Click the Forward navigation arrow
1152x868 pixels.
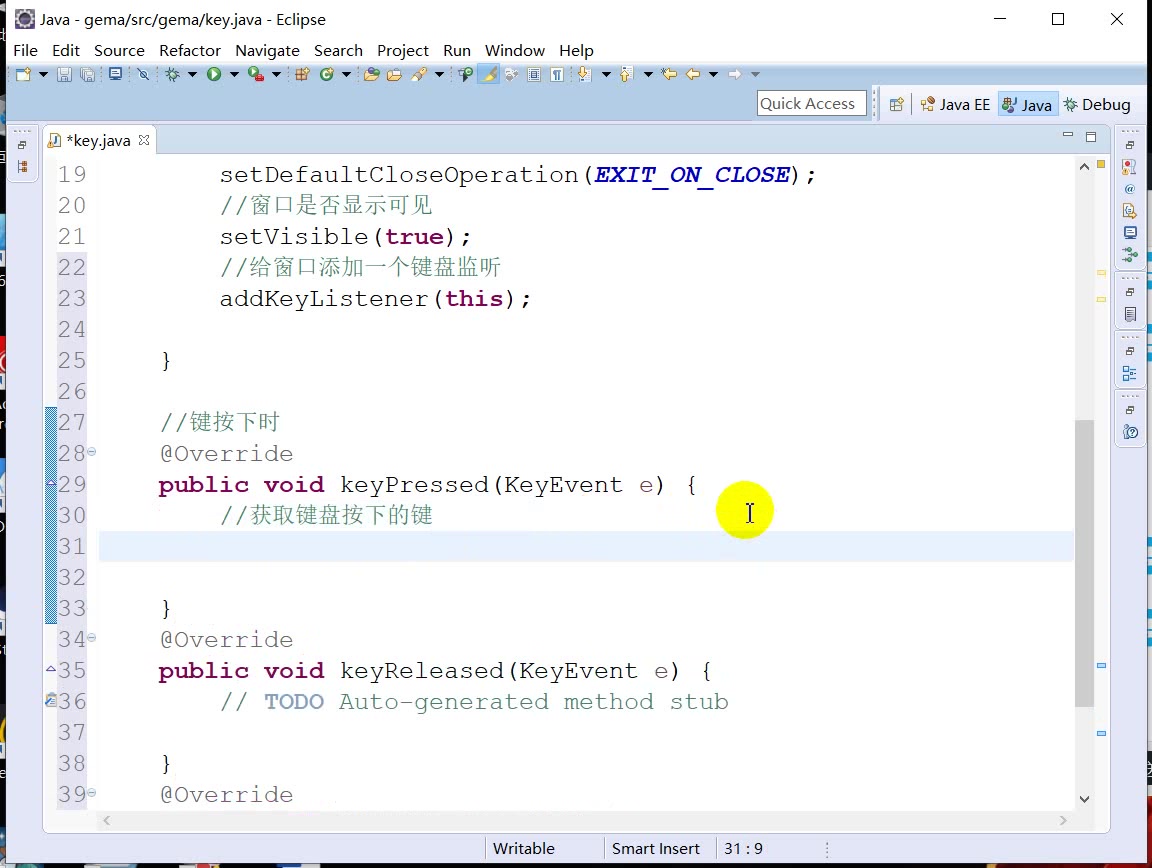point(735,74)
